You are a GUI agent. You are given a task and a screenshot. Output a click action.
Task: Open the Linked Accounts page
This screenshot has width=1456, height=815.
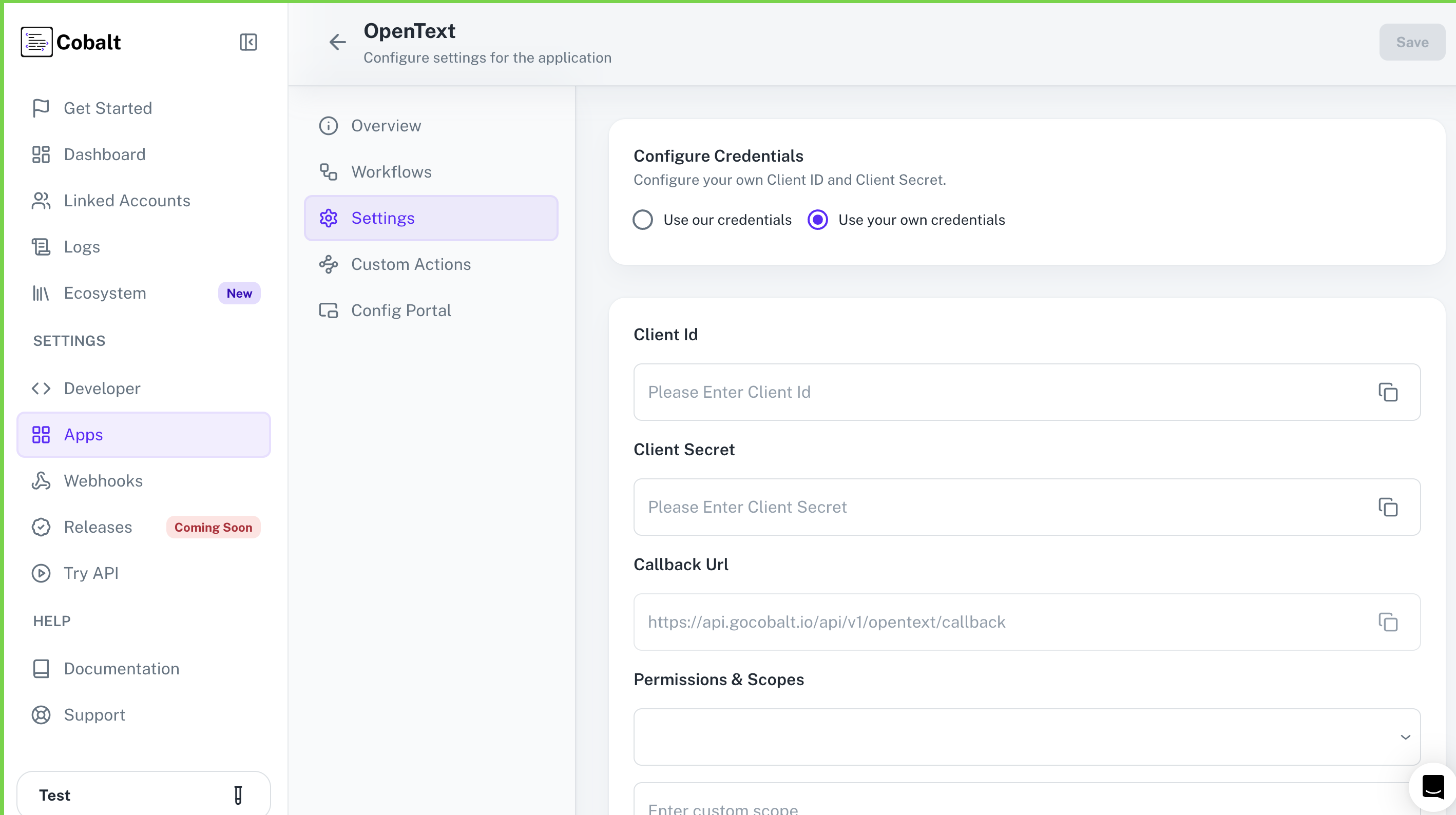point(127,201)
